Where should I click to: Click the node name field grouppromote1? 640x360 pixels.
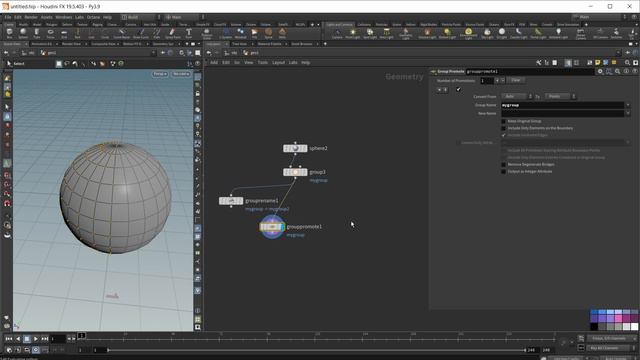pos(530,71)
